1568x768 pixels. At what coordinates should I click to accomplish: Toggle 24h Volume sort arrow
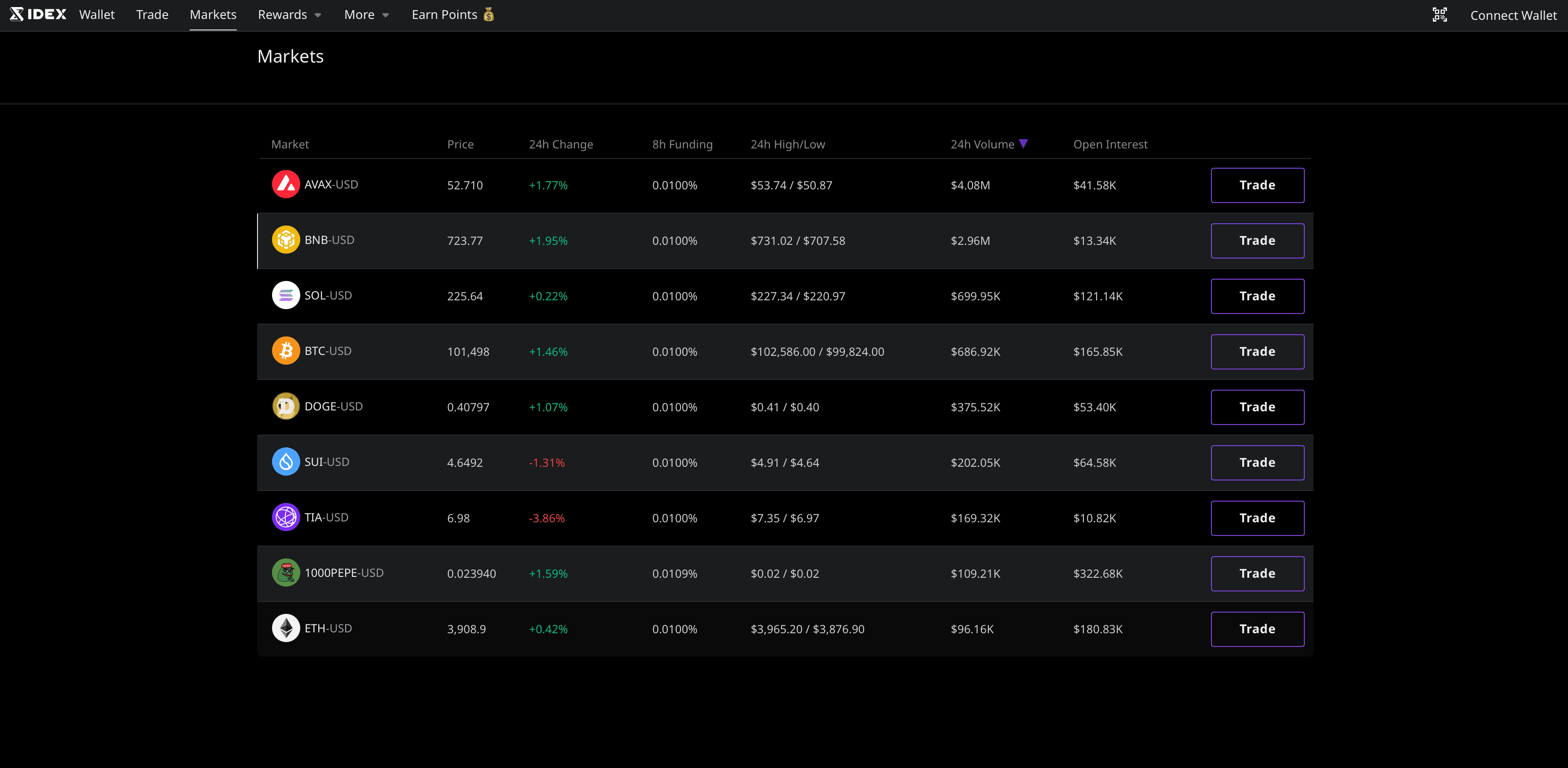pos(1023,144)
